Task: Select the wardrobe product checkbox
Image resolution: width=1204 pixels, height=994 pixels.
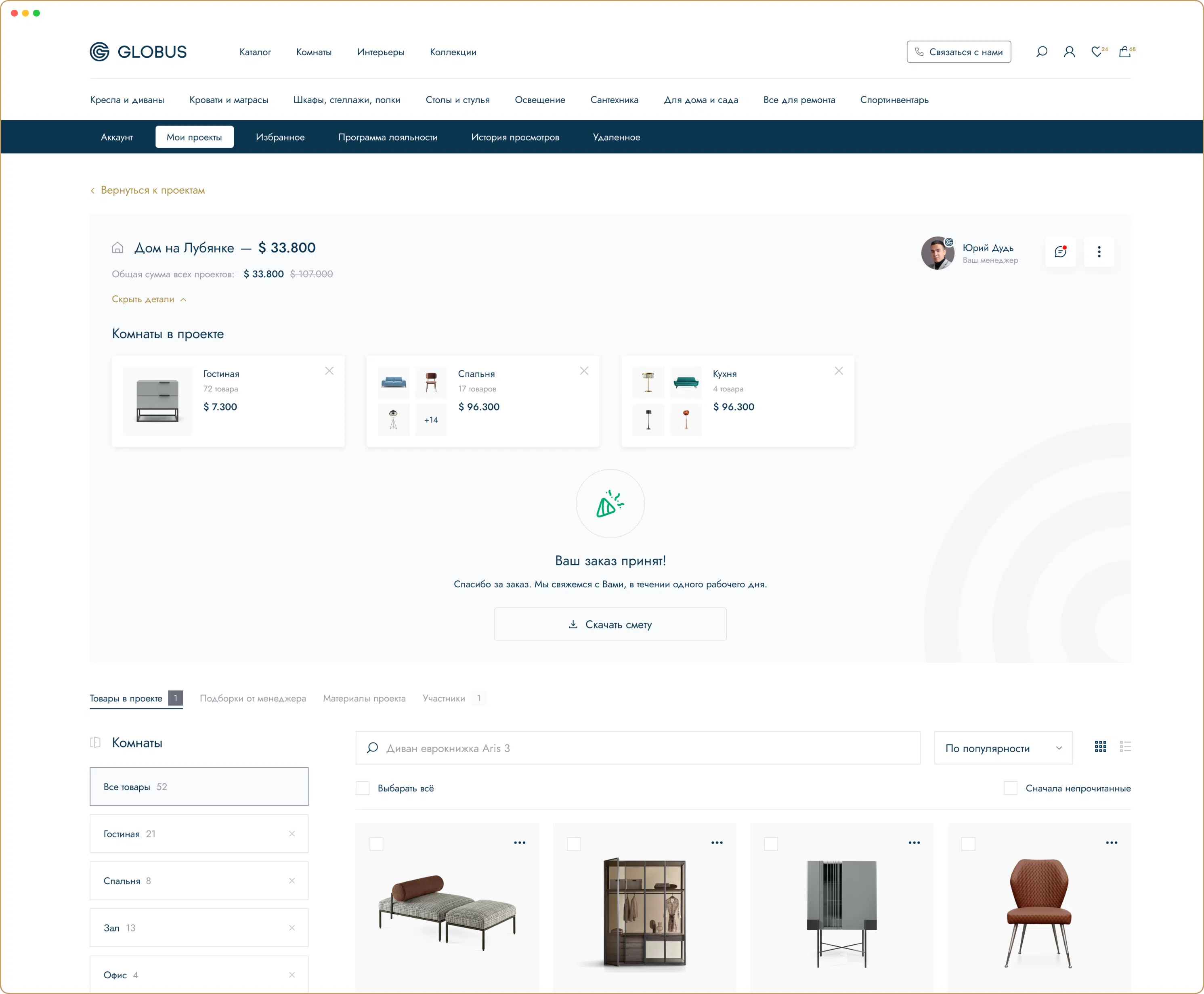Action: click(x=575, y=843)
